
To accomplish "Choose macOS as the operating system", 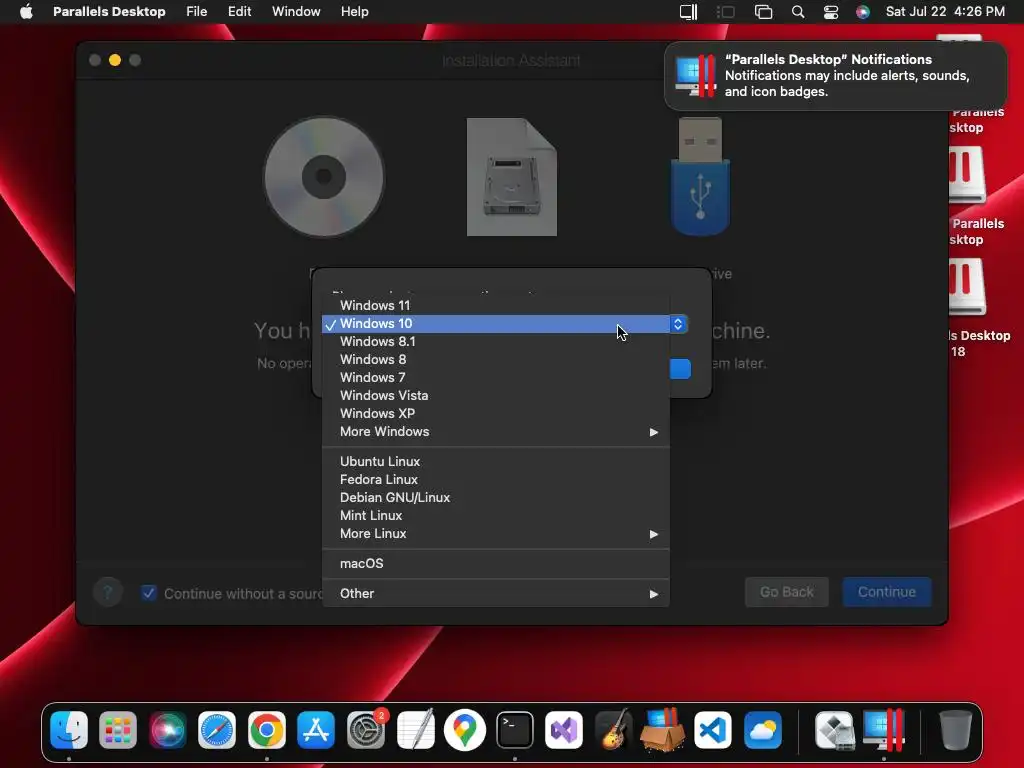I will (496, 563).
